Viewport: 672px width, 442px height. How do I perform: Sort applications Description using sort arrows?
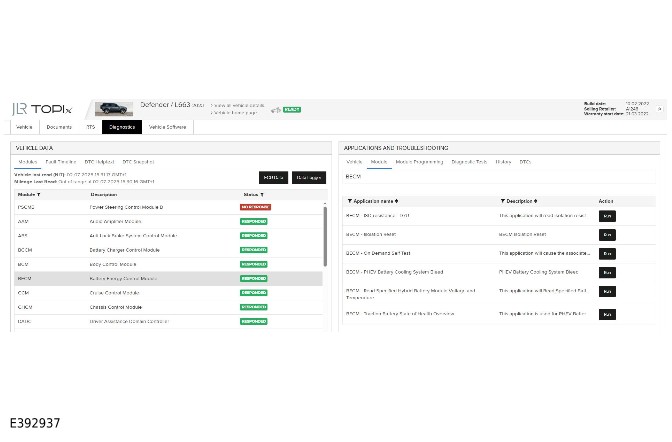point(535,201)
